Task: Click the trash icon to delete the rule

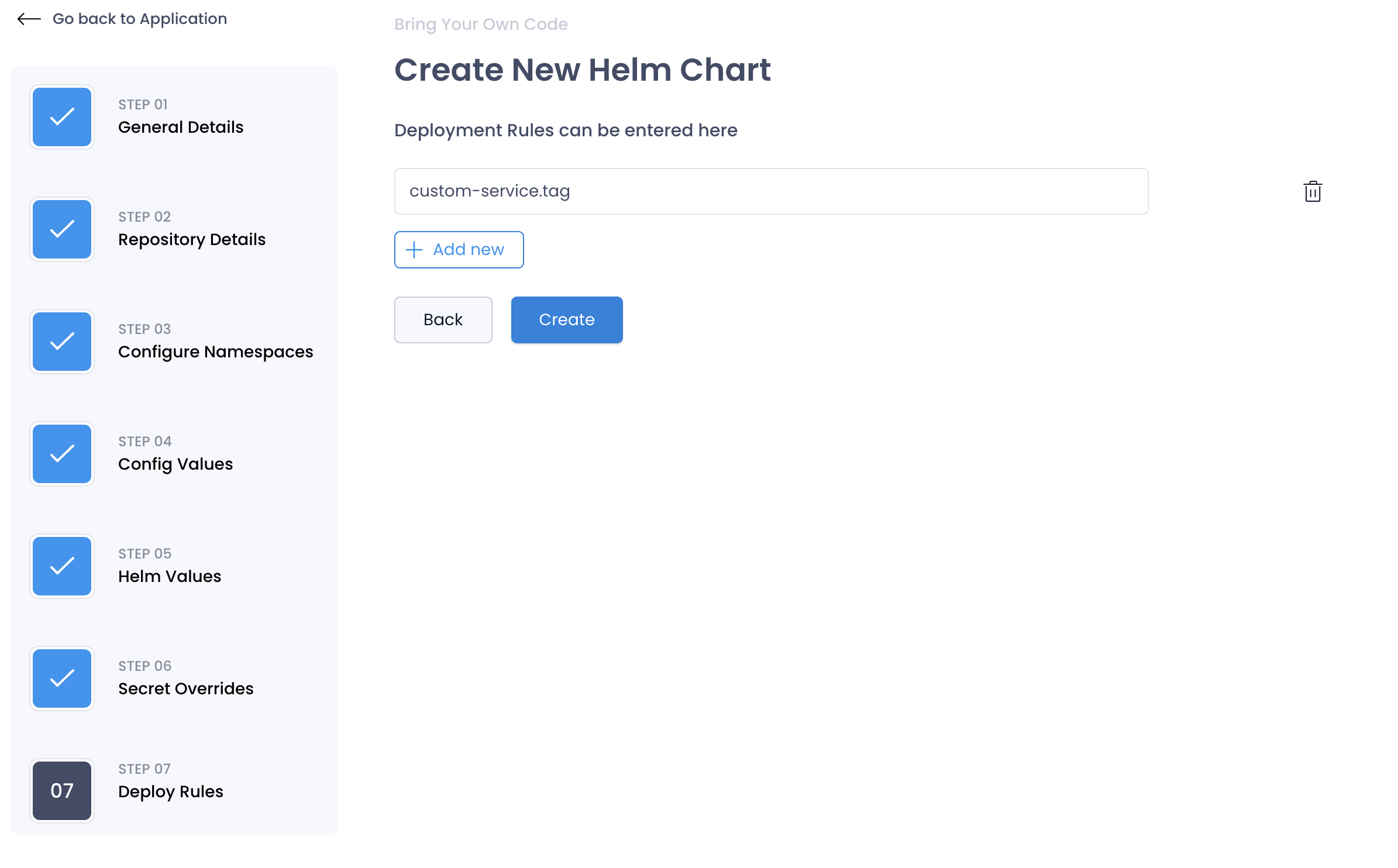Action: pyautogui.click(x=1313, y=191)
